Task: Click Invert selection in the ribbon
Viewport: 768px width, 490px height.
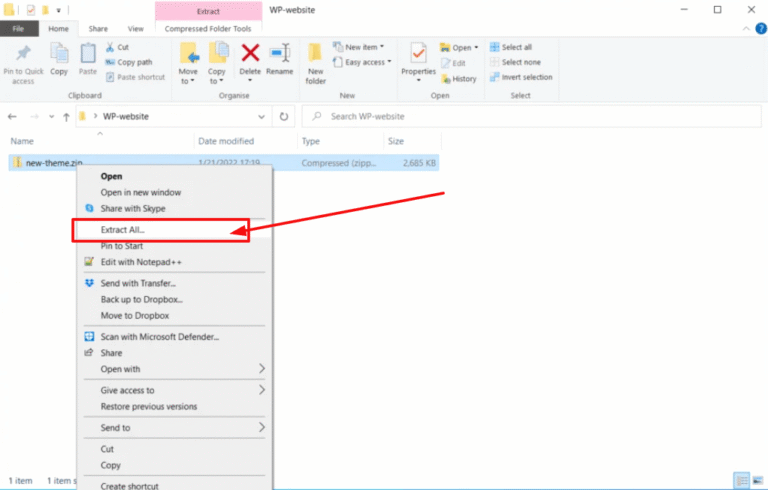Action: pos(525,77)
